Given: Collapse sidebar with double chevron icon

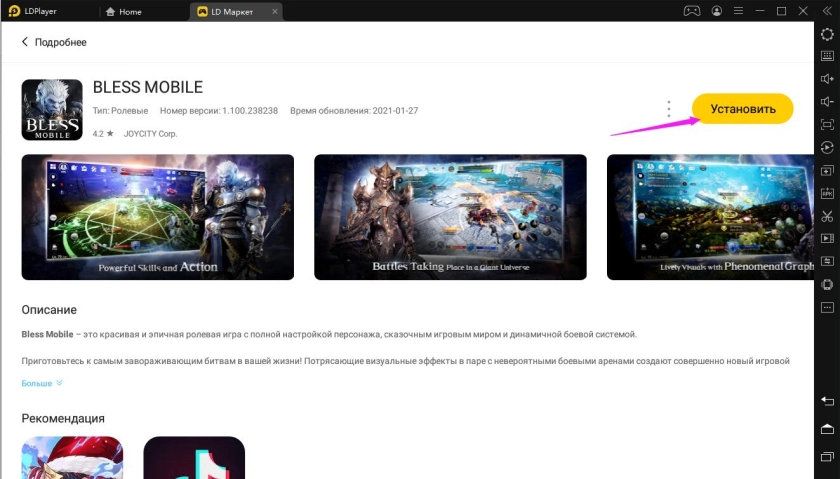Looking at the screenshot, I should click(827, 11).
